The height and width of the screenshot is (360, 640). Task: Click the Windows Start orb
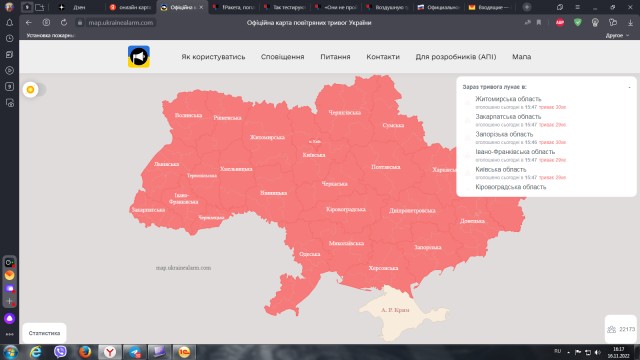point(11,352)
